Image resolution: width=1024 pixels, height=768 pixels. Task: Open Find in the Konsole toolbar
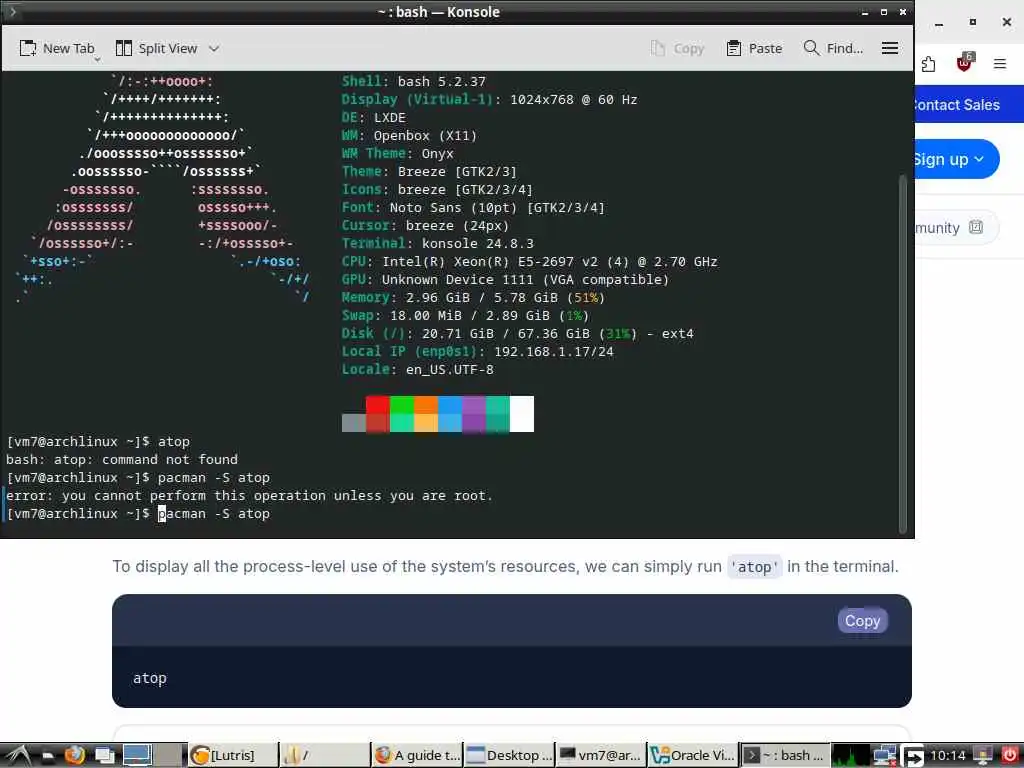[x=833, y=48]
